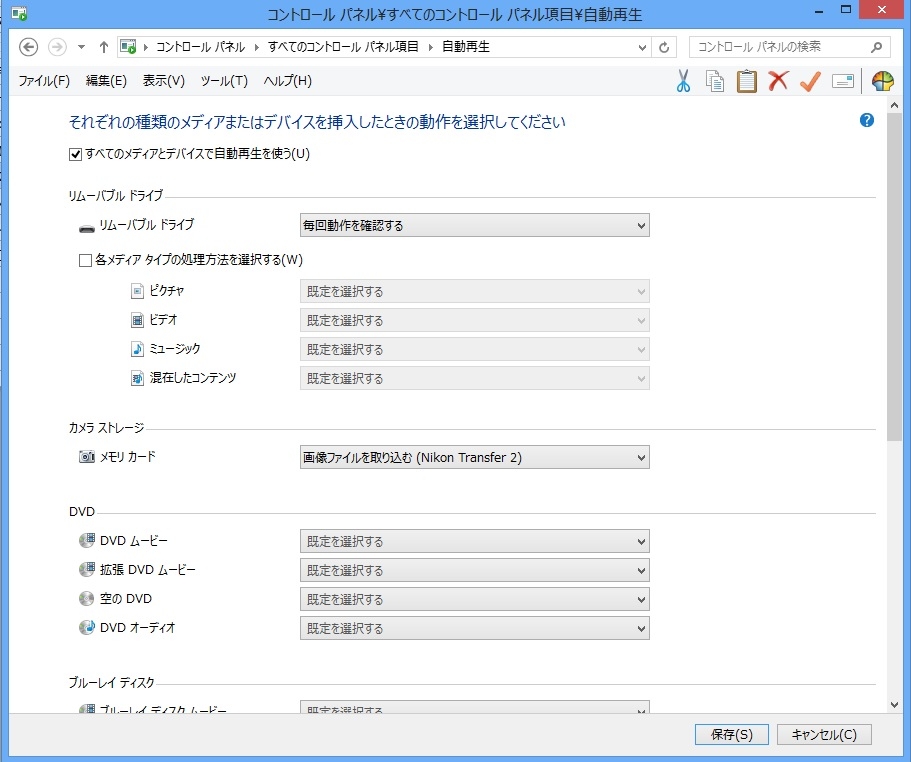Go up one level with the up arrow

click(103, 47)
